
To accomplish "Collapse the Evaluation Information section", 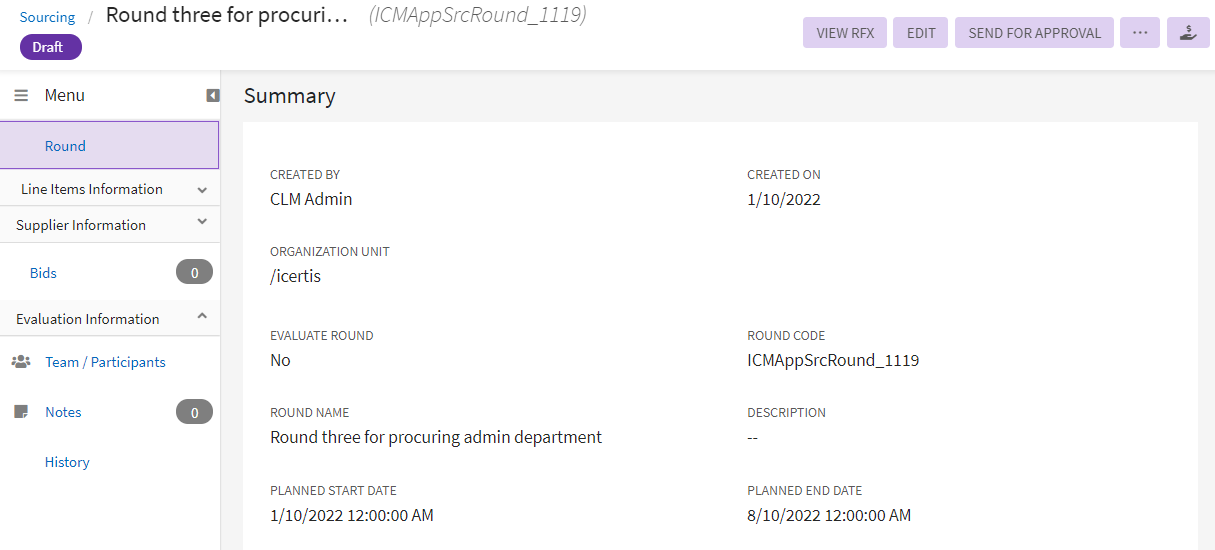I will pyautogui.click(x=202, y=316).
